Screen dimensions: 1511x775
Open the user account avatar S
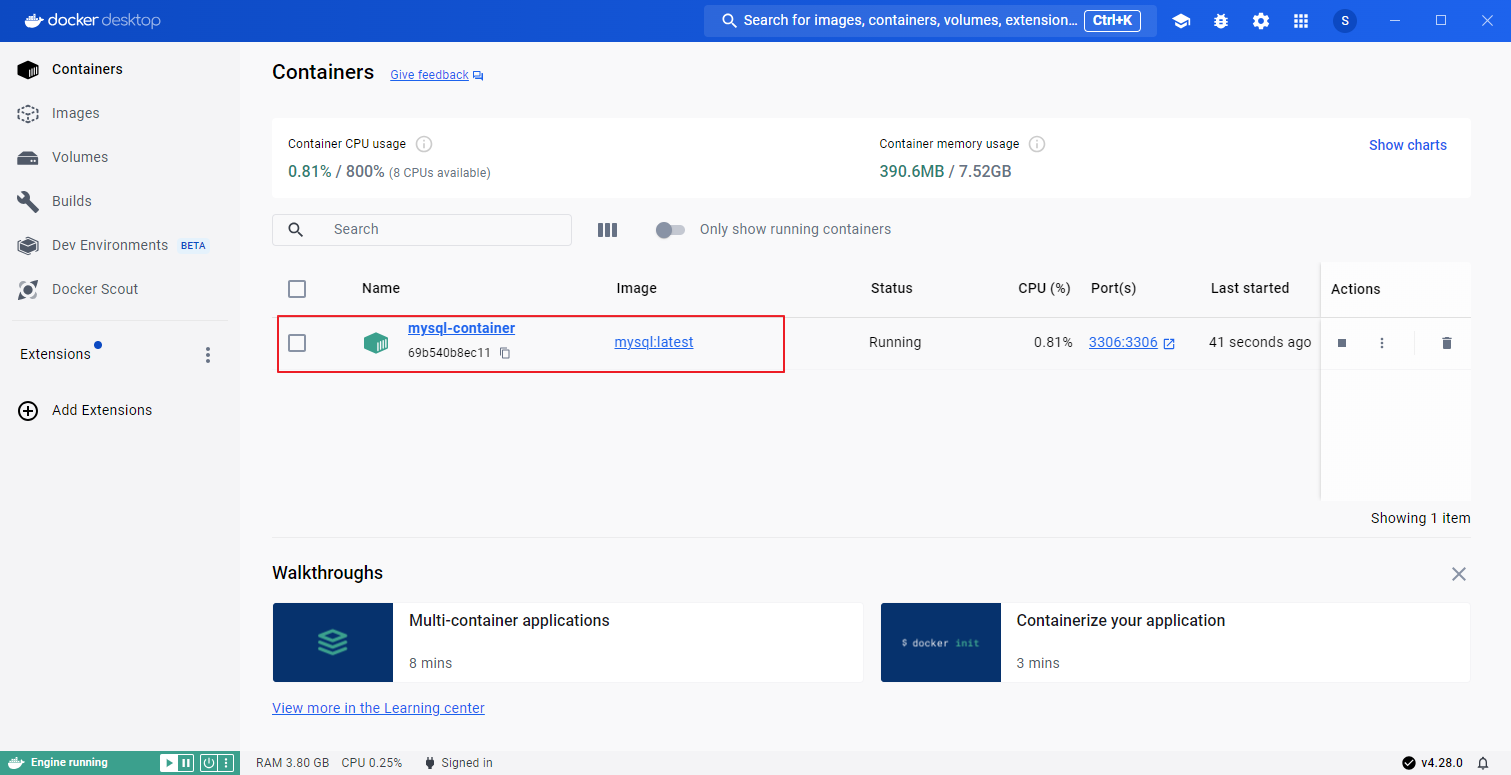click(1345, 21)
